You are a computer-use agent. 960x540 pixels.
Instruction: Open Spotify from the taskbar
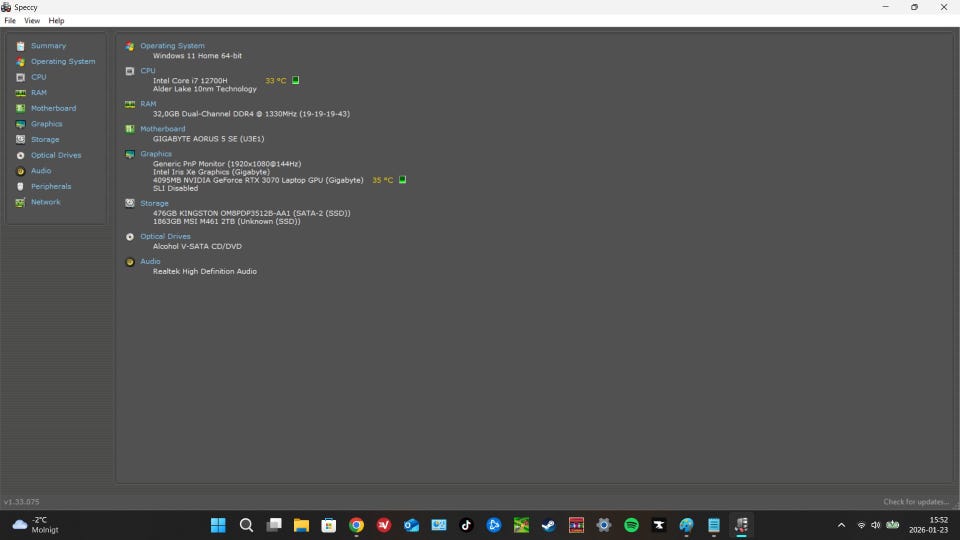(x=631, y=525)
